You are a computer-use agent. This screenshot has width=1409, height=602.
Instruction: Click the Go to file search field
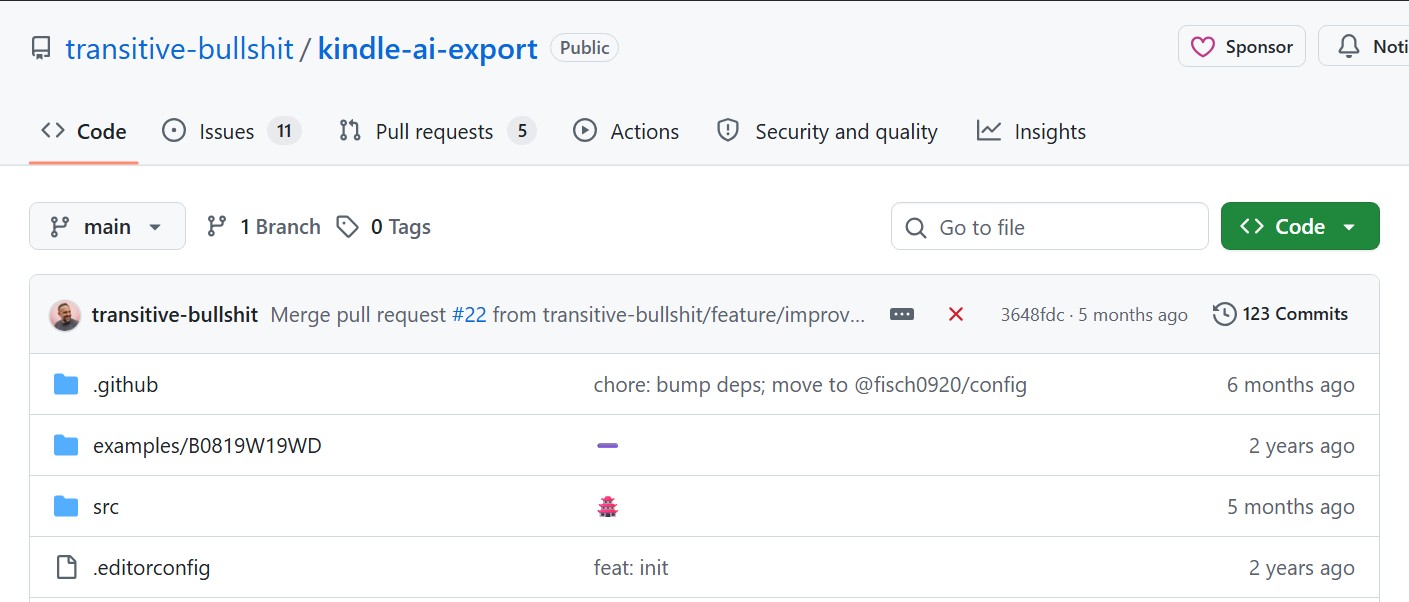click(1050, 227)
